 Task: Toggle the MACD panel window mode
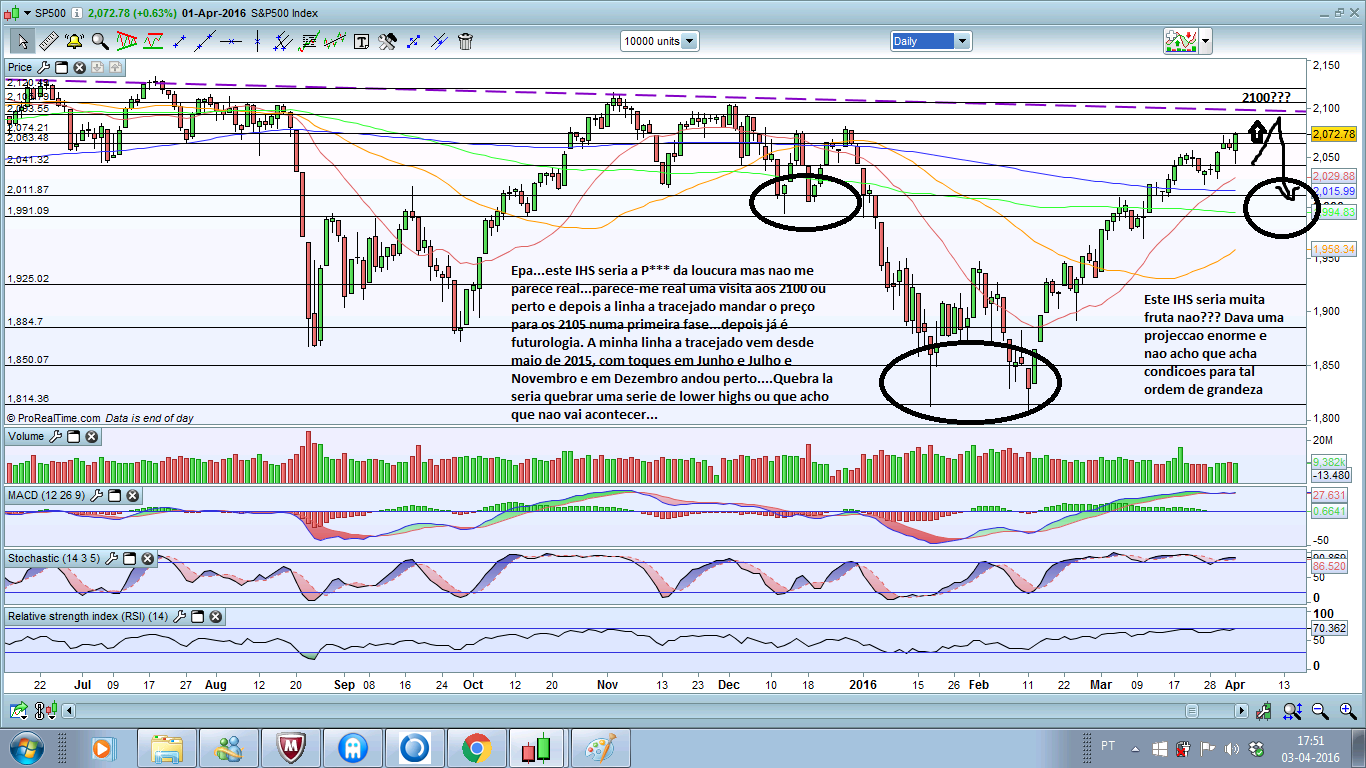115,495
